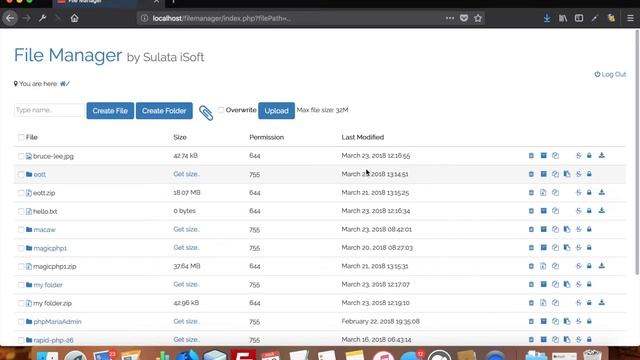Click the paperclip attach-file icon
The image size is (640, 360).
coord(206,113)
